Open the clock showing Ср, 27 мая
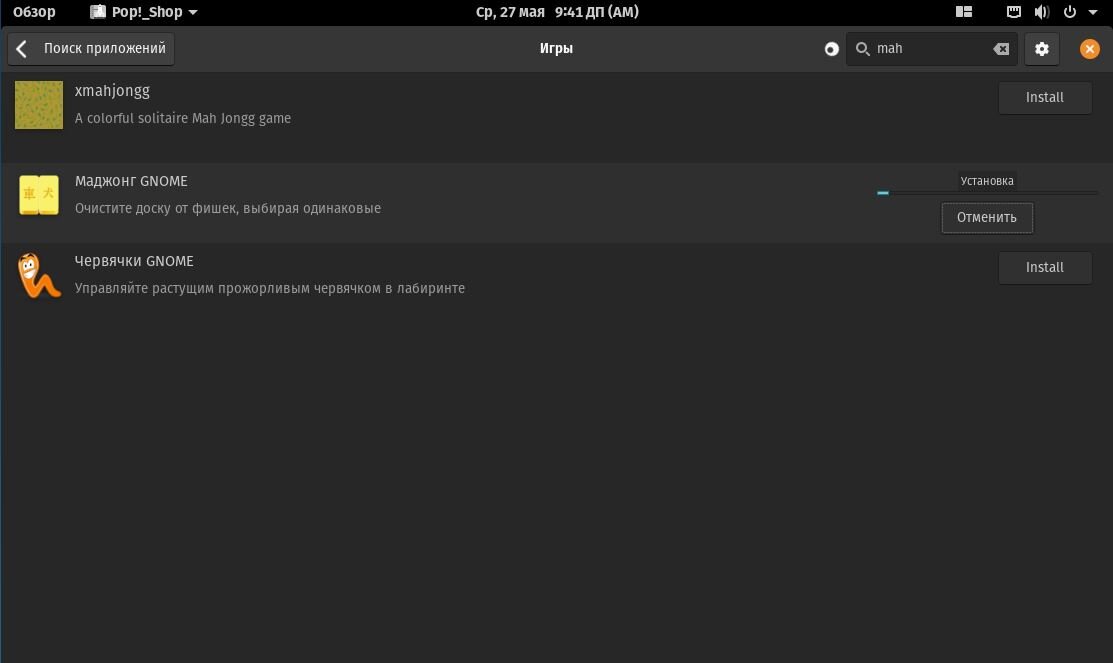Viewport: 1113px width, 663px height. pos(557,12)
